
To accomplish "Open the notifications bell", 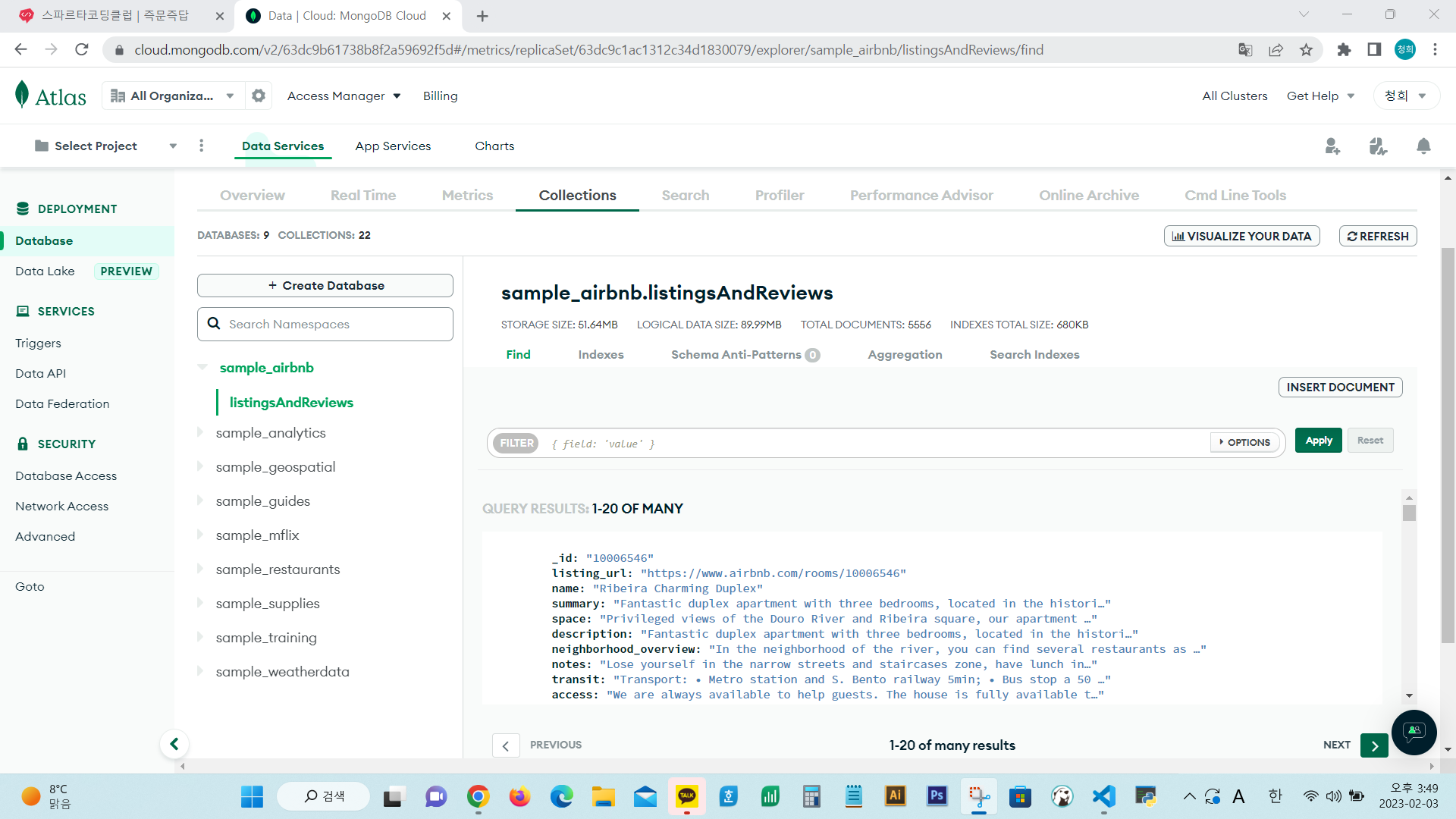I will click(x=1423, y=146).
